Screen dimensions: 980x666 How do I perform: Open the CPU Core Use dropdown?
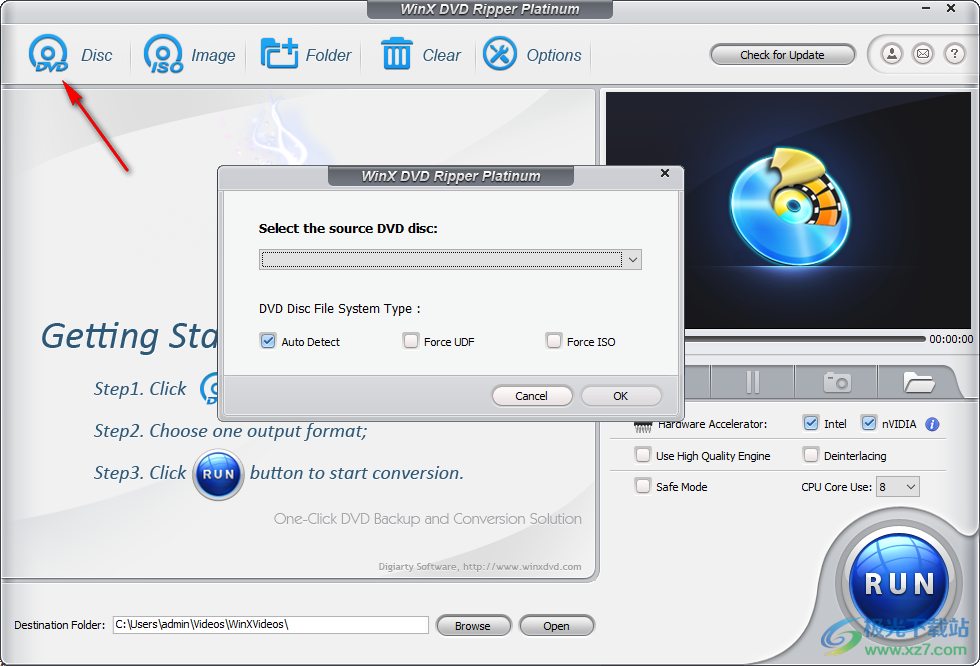tap(897, 486)
